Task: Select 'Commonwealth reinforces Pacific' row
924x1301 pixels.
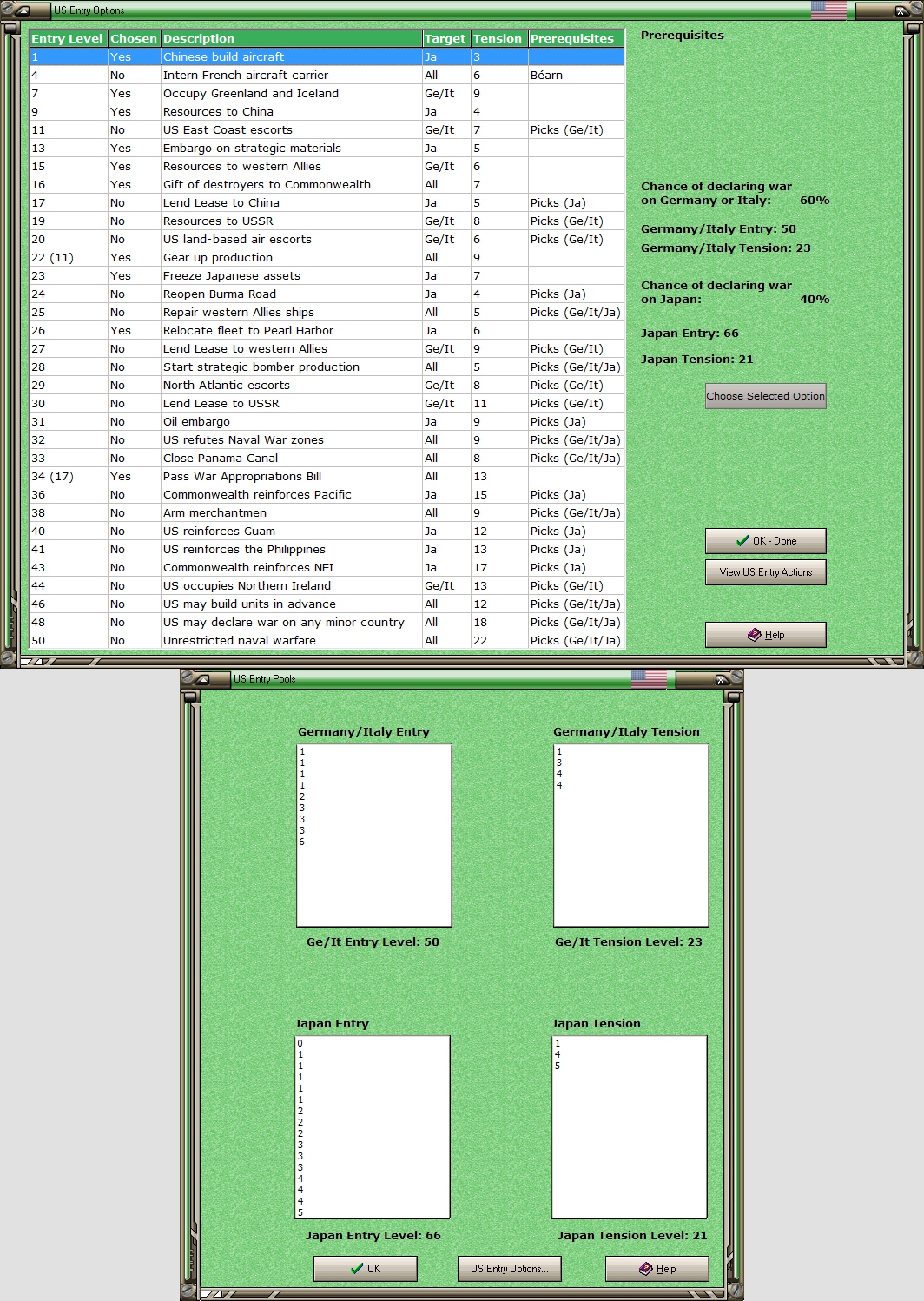Action: 327,494
